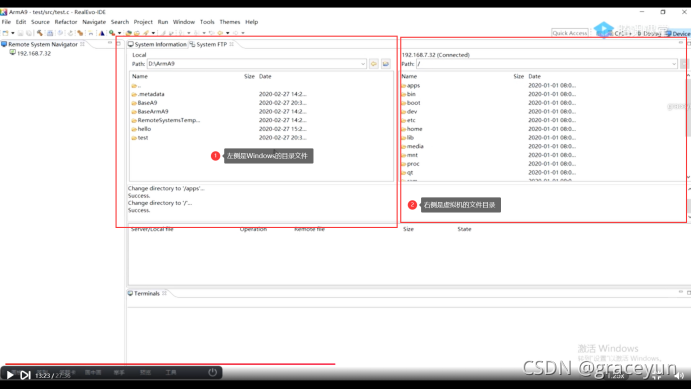Select the System FTP tab
The width and height of the screenshot is (692, 389).
(208, 44)
